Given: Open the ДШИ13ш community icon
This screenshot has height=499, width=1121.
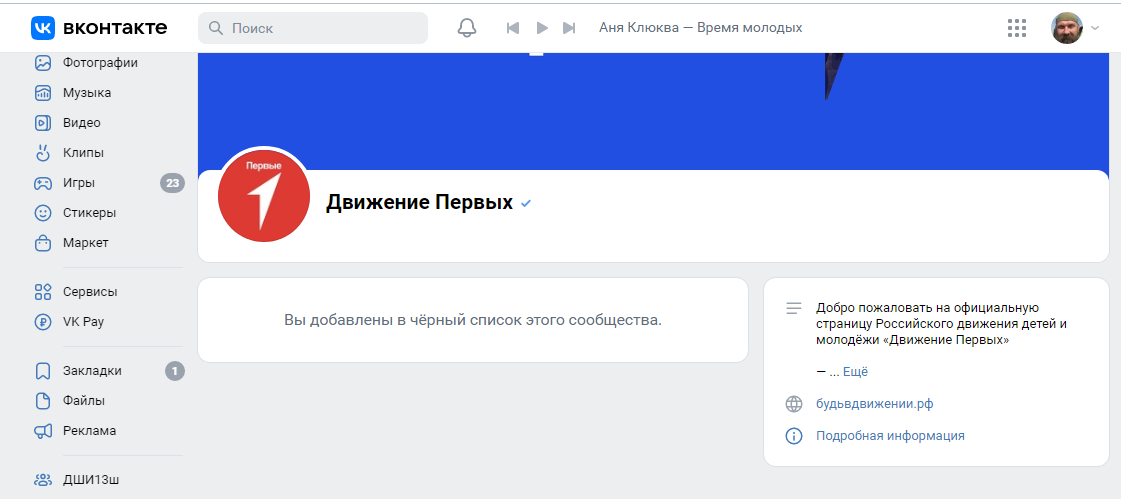Looking at the screenshot, I should coord(43,480).
